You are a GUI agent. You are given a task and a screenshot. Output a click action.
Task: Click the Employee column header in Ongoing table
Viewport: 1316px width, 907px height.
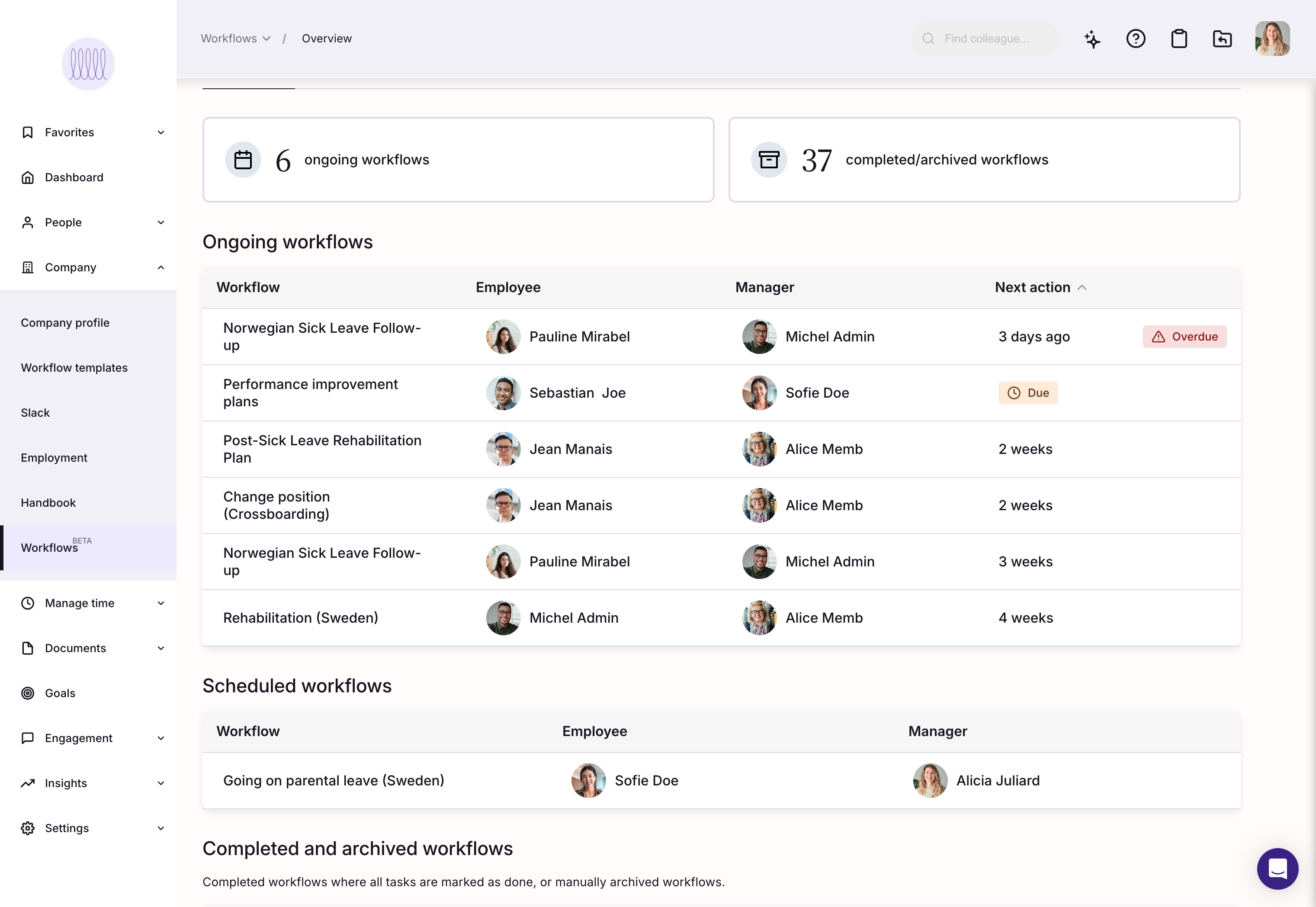coord(508,288)
